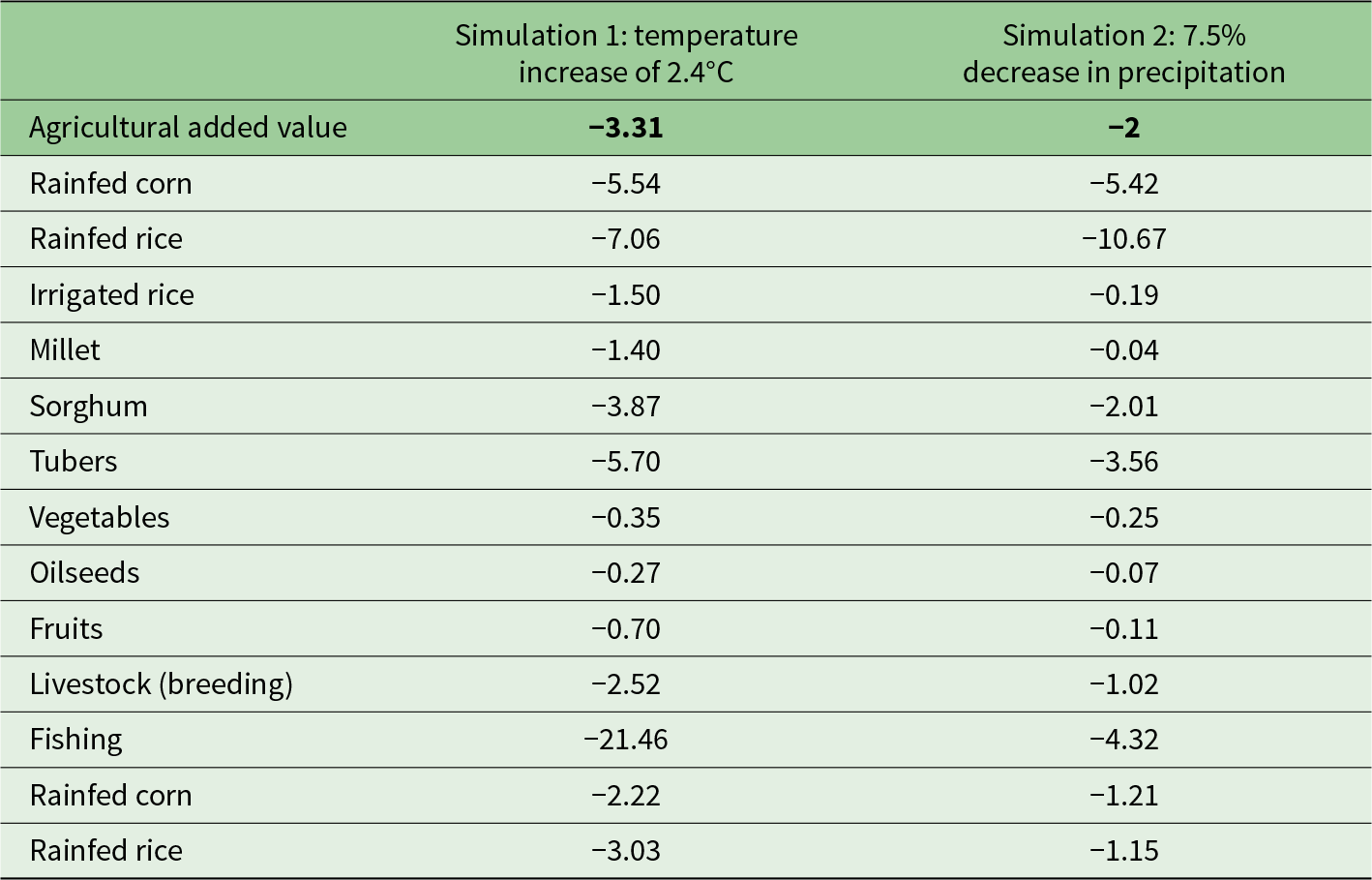1372x880 pixels.
Task: Select the Agricultural added value row label
Action: [188, 128]
